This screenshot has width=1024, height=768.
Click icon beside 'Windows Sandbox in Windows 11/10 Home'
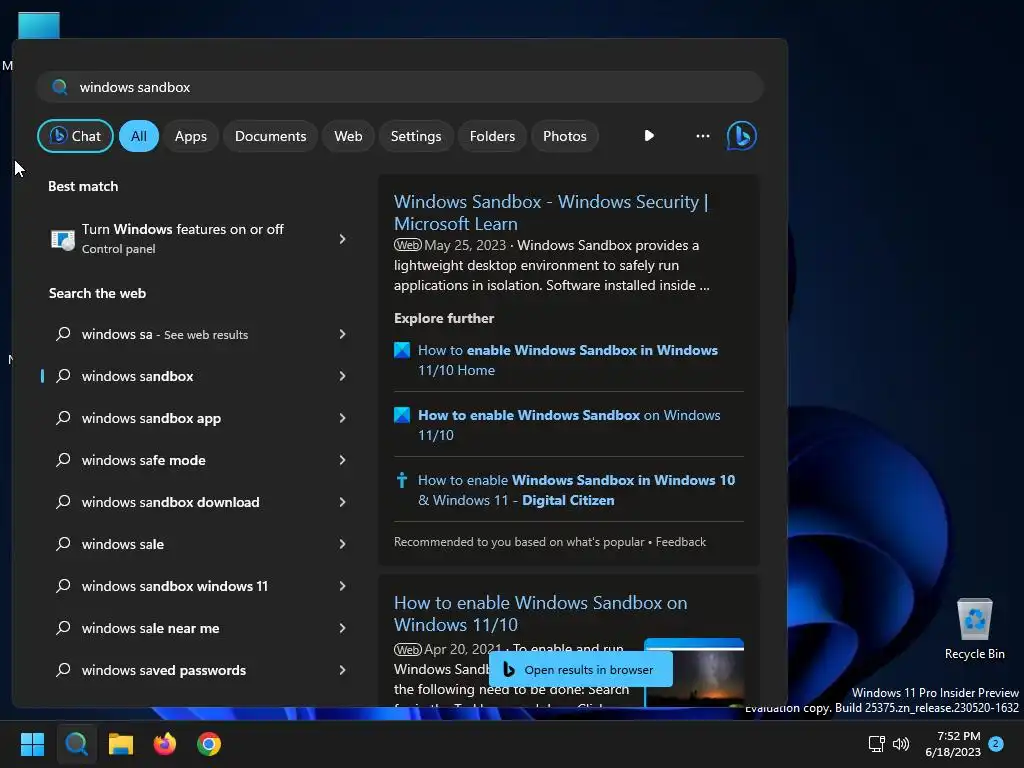[x=402, y=350]
